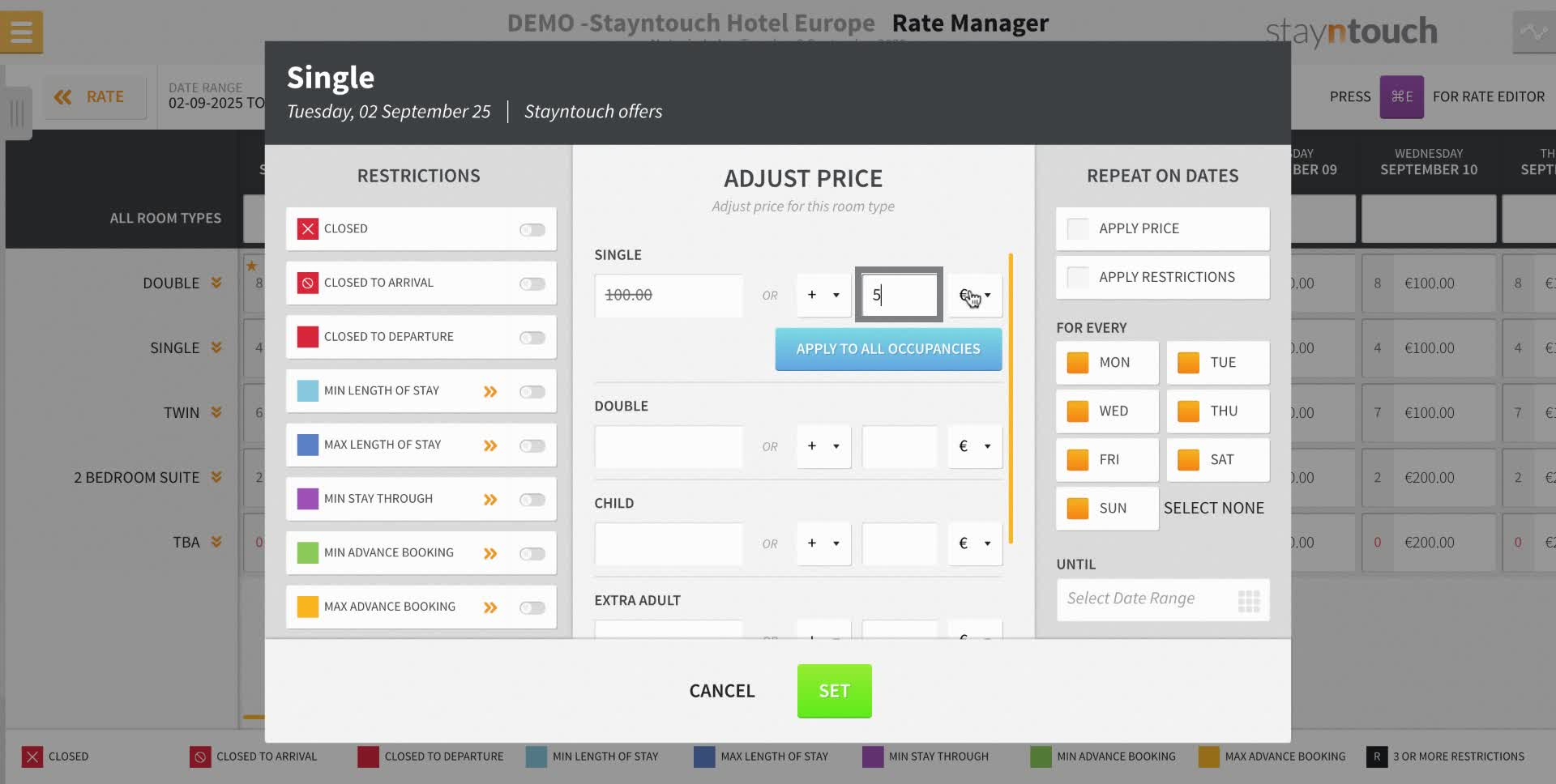The height and width of the screenshot is (784, 1556).
Task: Open the Child plus/minus operator dropdown
Action: pyautogui.click(x=823, y=543)
